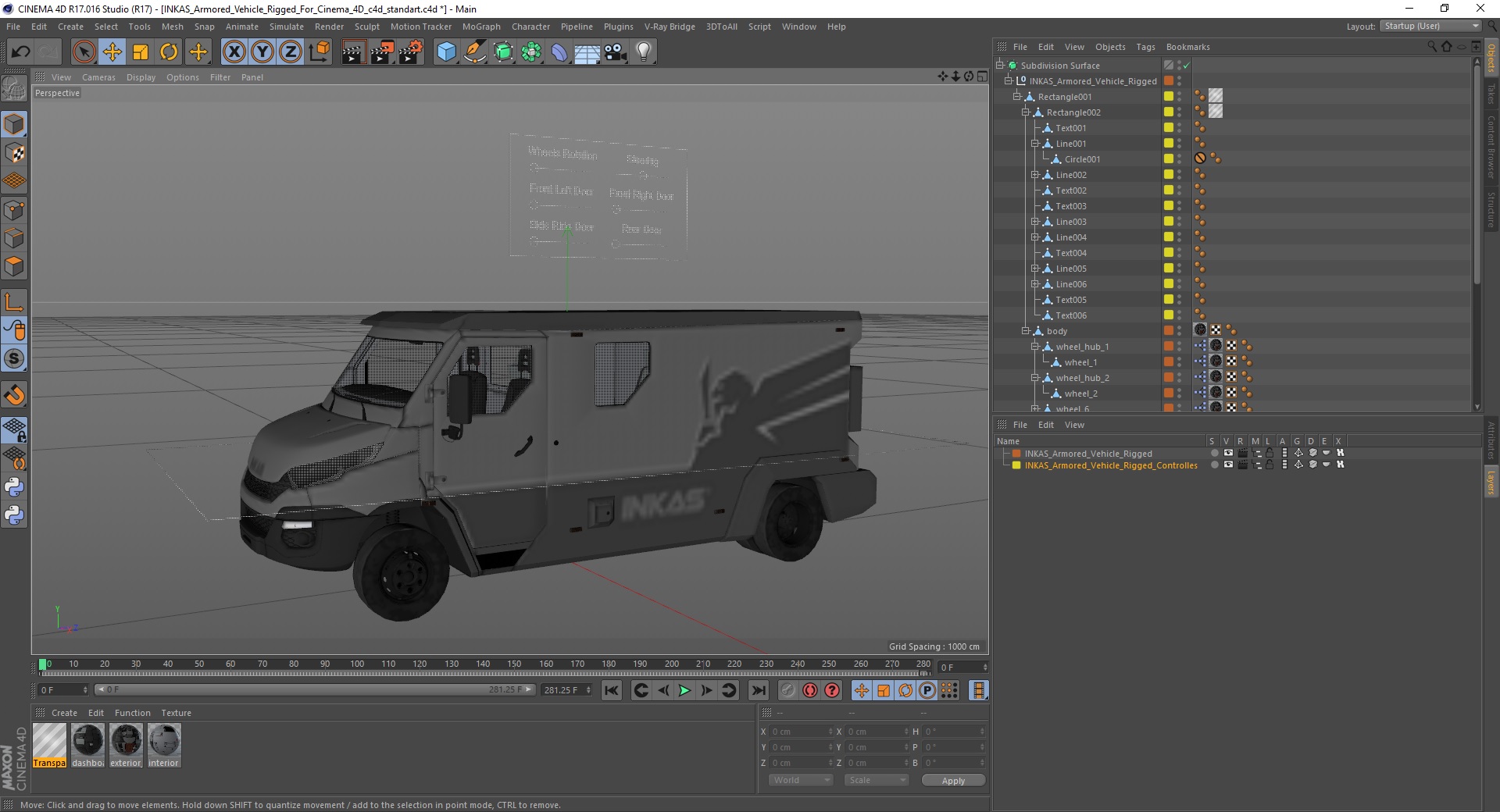The width and height of the screenshot is (1500, 812).
Task: Toggle Subdivision Surface enable checkmark
Action: [1186, 66]
